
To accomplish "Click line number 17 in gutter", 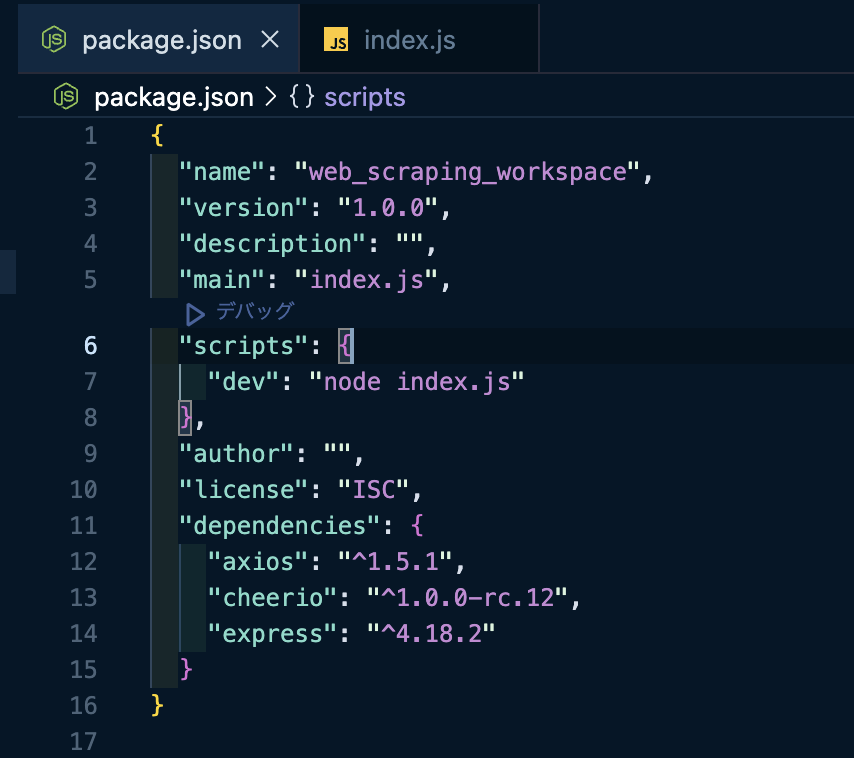I will pyautogui.click(x=83, y=741).
